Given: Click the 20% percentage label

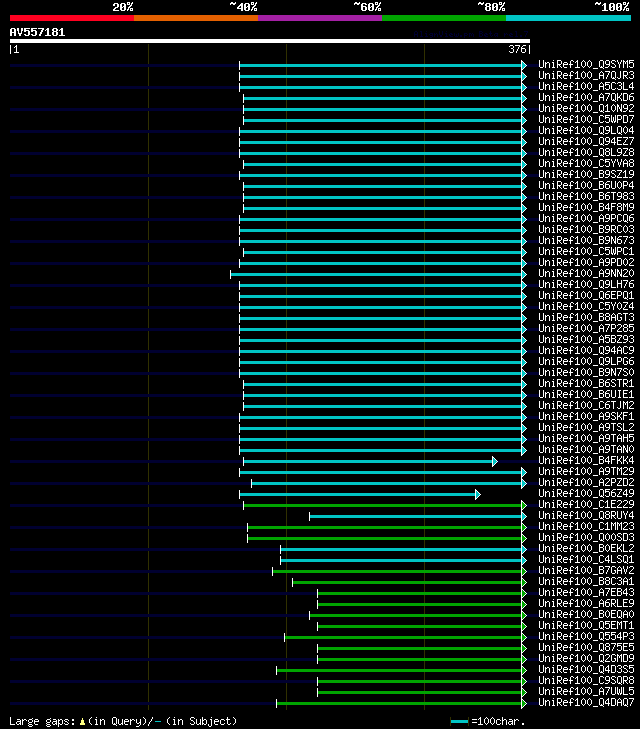Looking at the screenshot, I should point(123,7).
